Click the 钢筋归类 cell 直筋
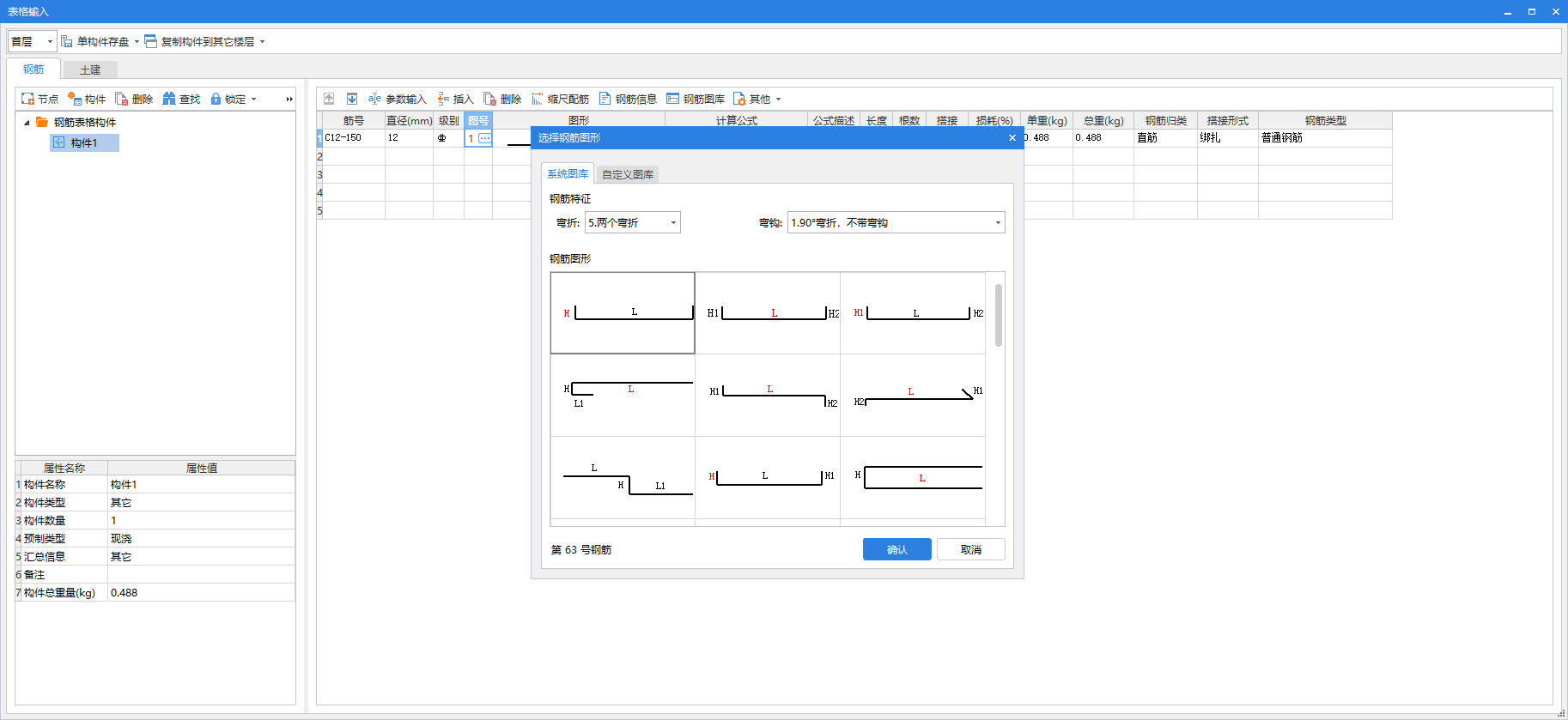Viewport: 1568px width, 720px height. point(1165,137)
